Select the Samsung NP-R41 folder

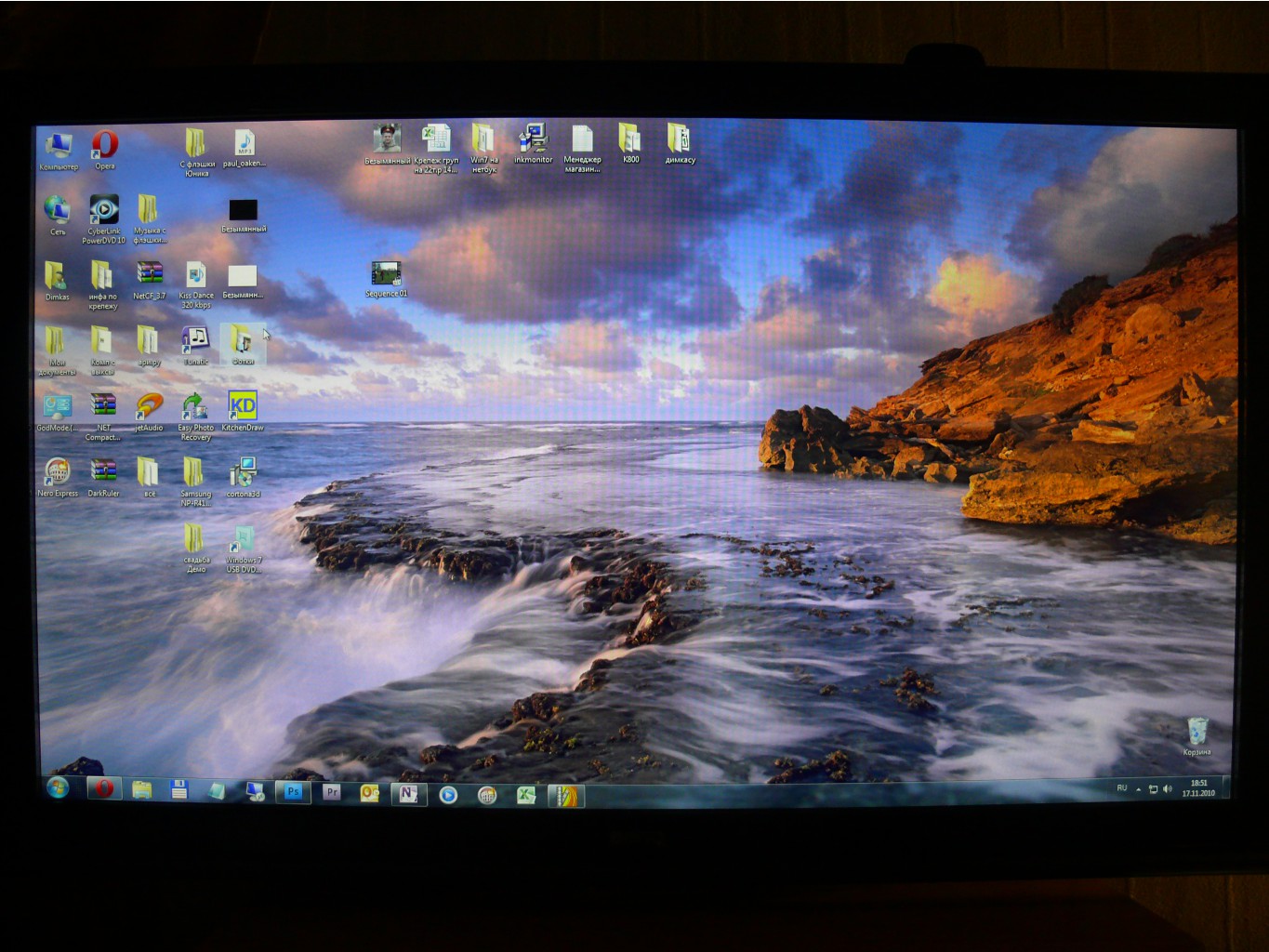[x=195, y=483]
